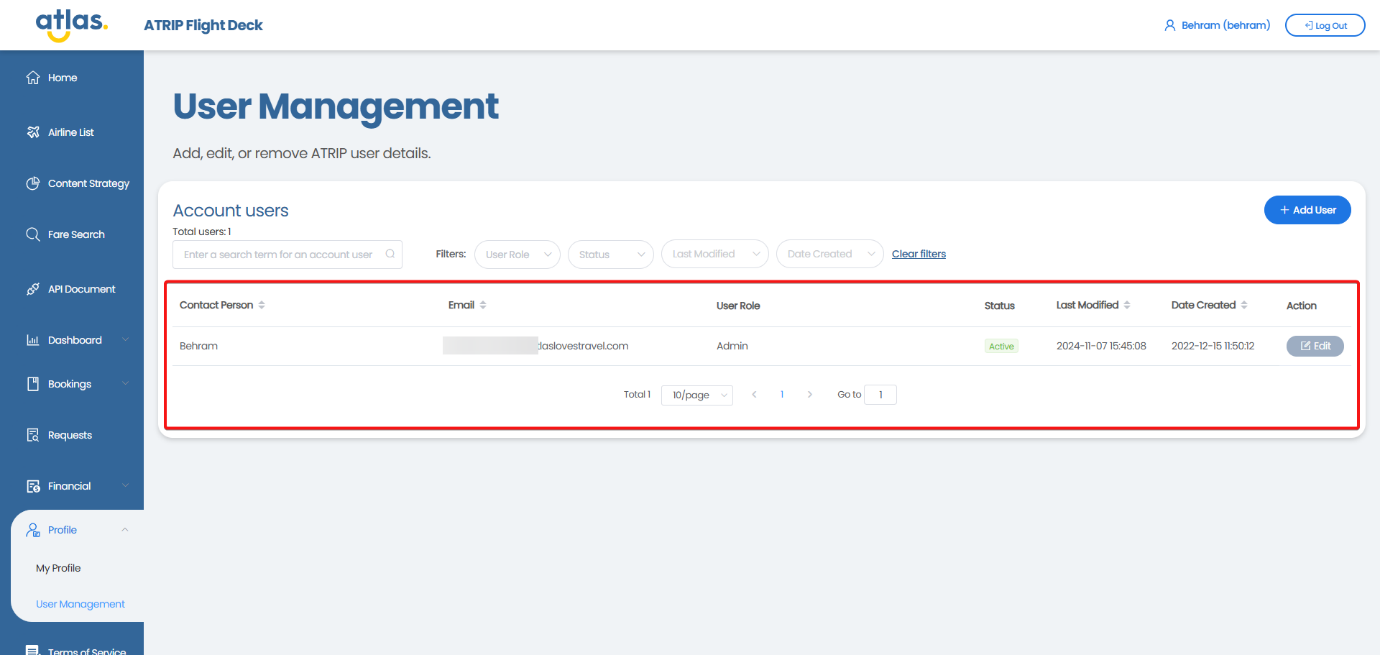This screenshot has width=1380, height=655.
Task: Open the User Role filter dropdown
Action: pyautogui.click(x=517, y=254)
